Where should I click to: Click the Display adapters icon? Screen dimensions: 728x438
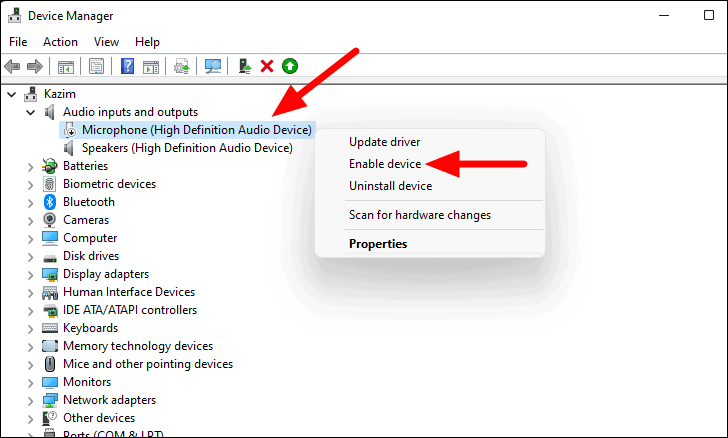(50, 274)
